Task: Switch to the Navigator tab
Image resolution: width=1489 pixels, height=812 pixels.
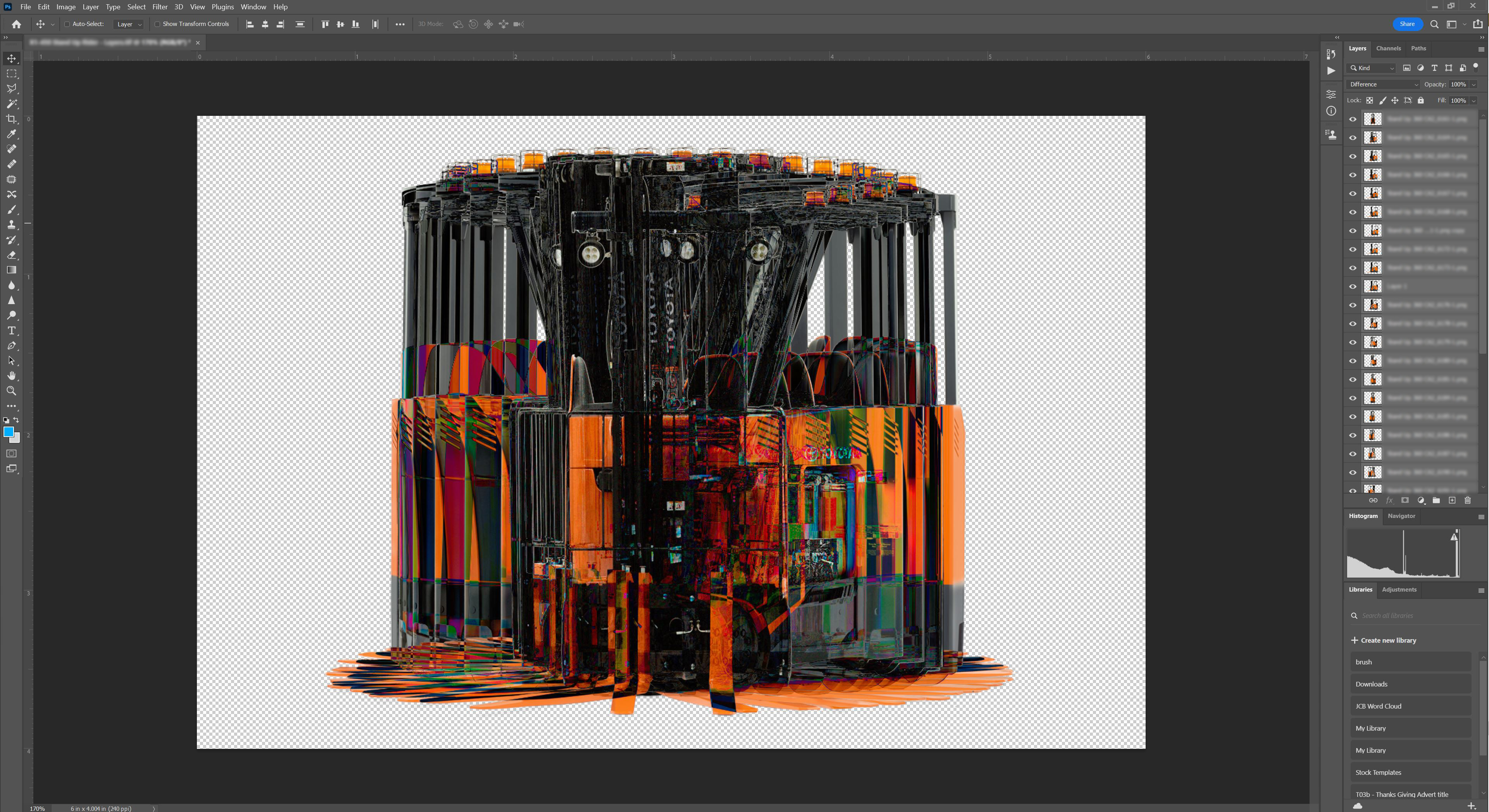Action: (1401, 516)
